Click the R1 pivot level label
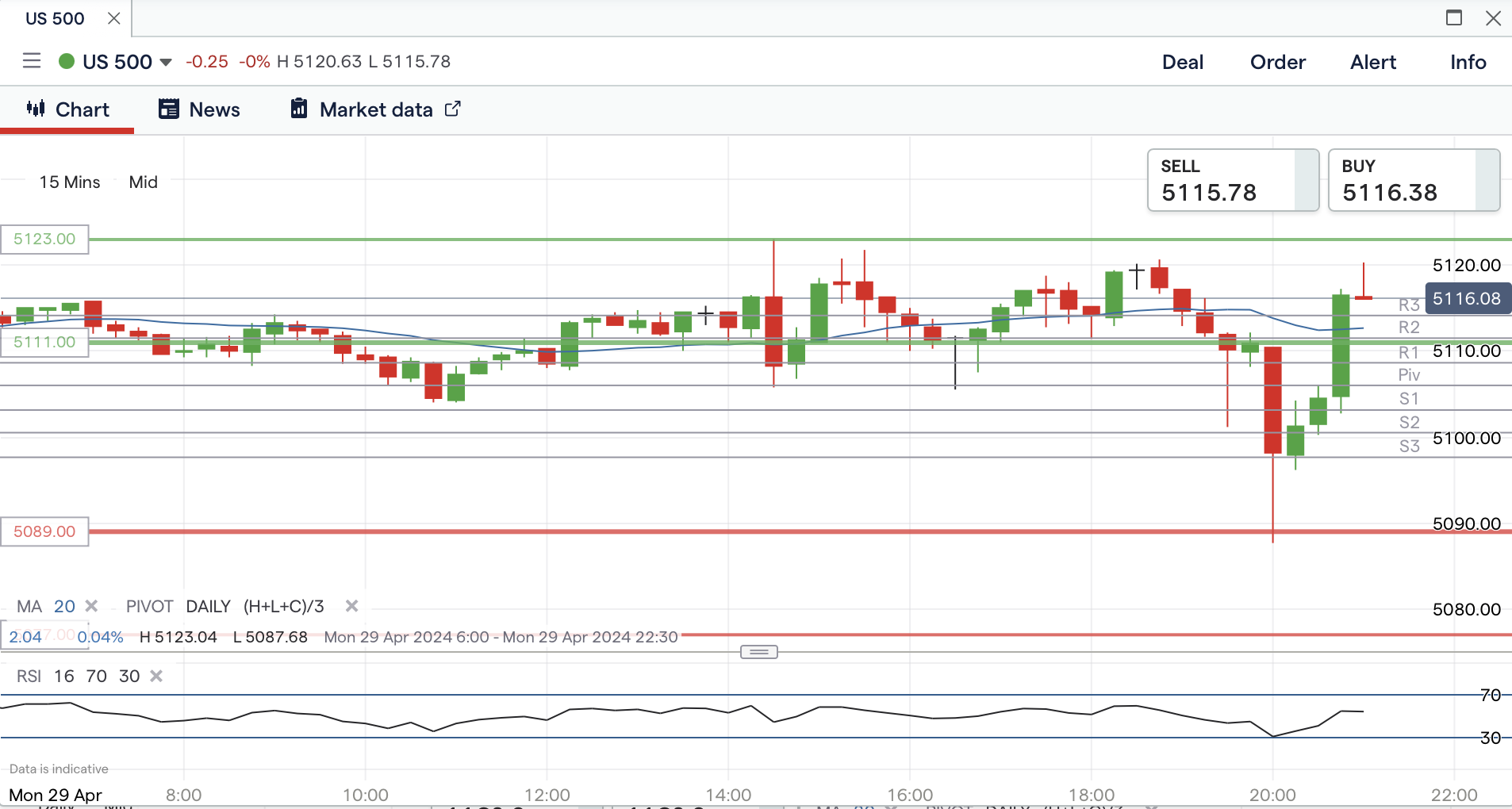Screen dimensions: 1512x809 point(1409,352)
